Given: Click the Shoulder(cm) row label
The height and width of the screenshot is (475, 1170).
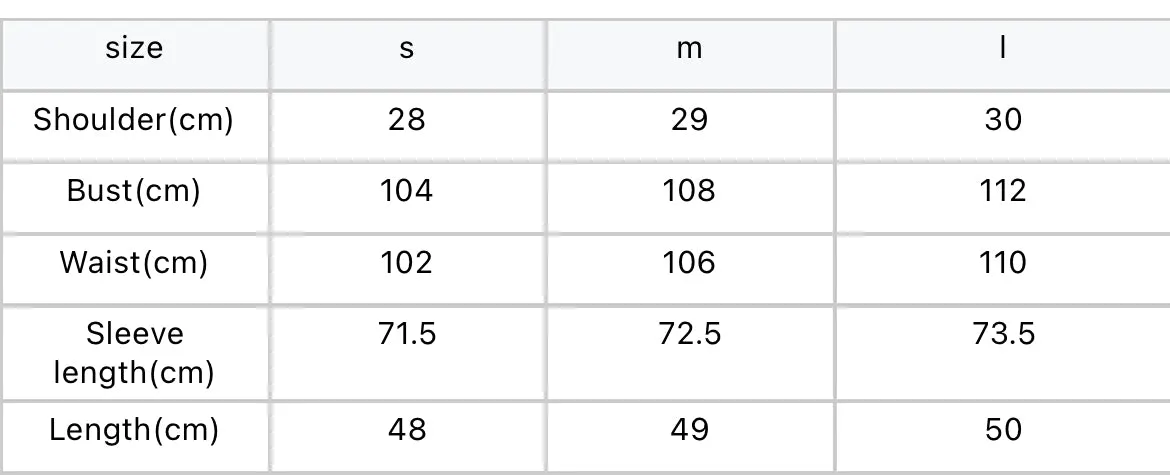Looking at the screenshot, I should [x=134, y=125].
